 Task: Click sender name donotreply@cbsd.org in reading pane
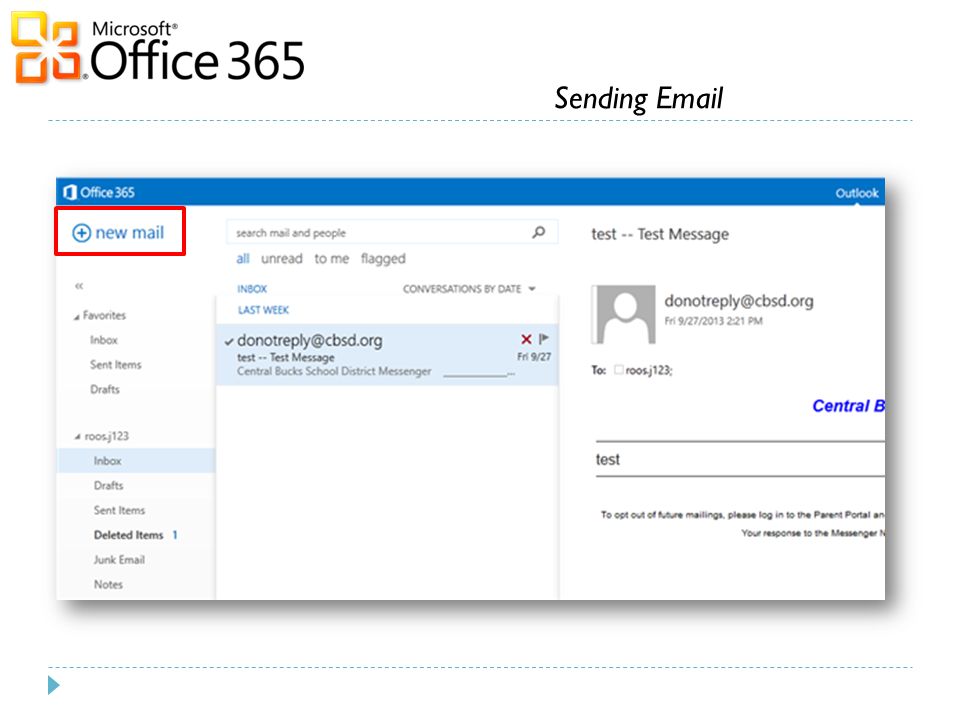pos(739,301)
